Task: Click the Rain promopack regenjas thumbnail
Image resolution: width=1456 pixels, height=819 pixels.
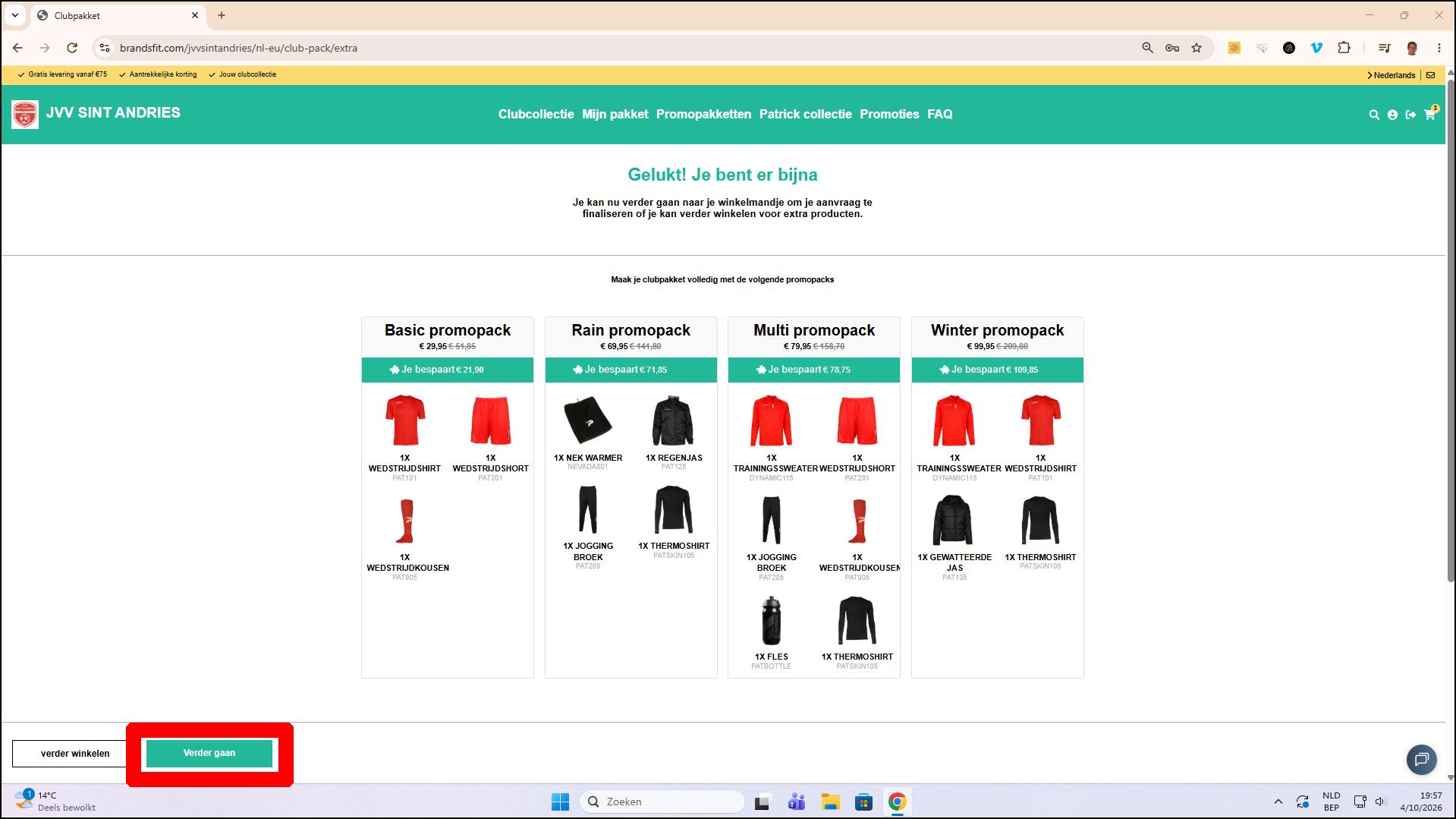Action: click(x=673, y=421)
